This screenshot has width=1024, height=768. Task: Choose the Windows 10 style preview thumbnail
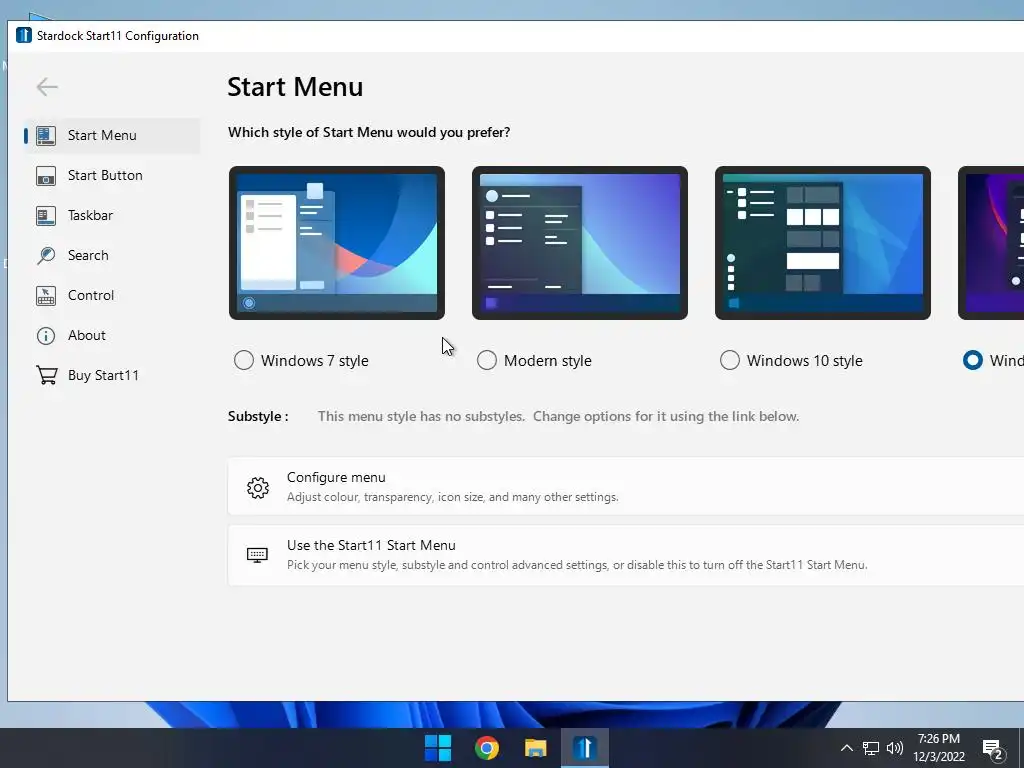point(823,243)
